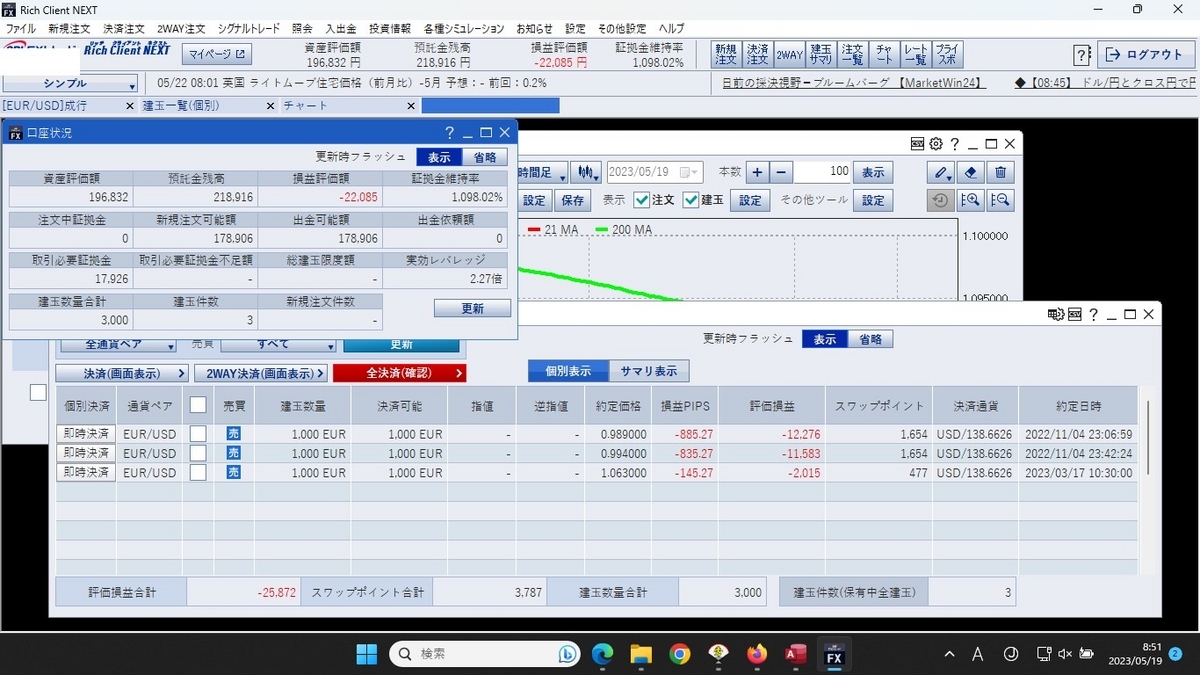The width and height of the screenshot is (1200, 675).
Task: Click the gear settings icon in chart window
Action: (936, 144)
